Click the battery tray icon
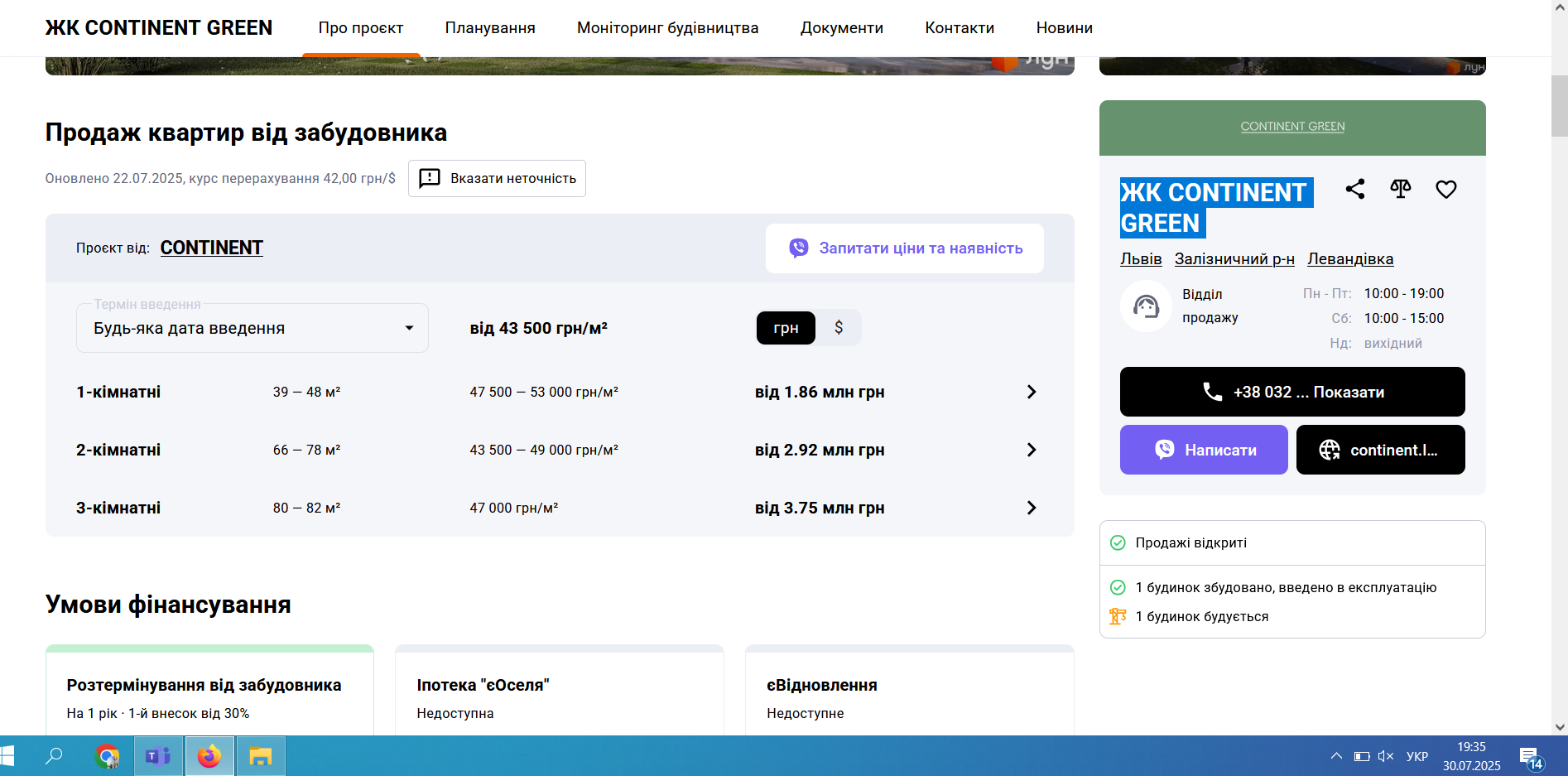This screenshot has height=776, width=1568. [1362, 756]
